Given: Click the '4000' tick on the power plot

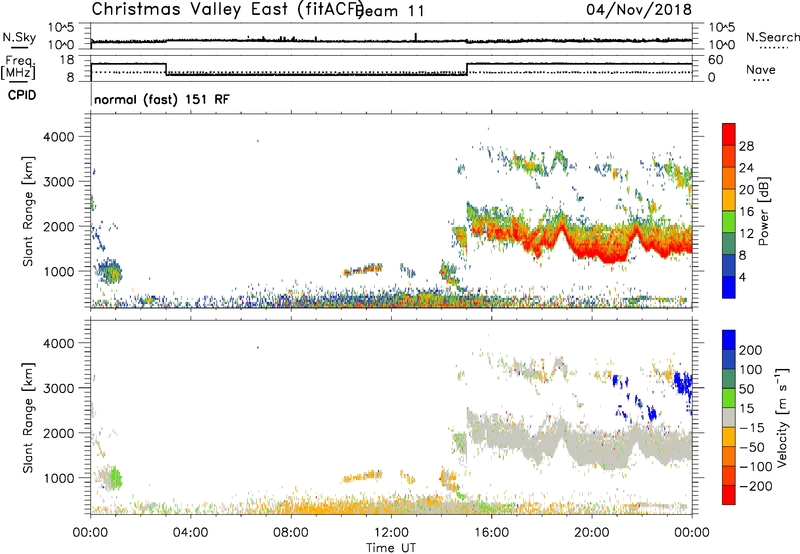Looking at the screenshot, I should pyautogui.click(x=59, y=137).
